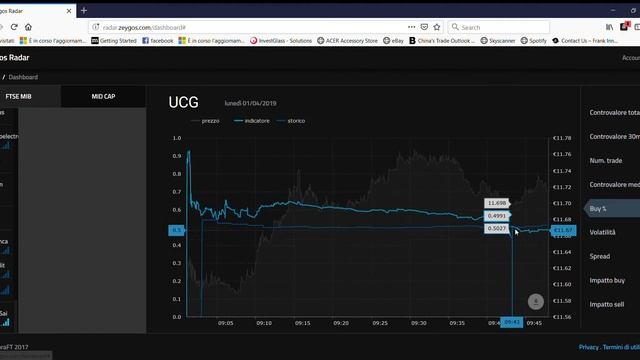640x360 pixels.
Task: Open the Privacy link in footer
Action: click(589, 347)
